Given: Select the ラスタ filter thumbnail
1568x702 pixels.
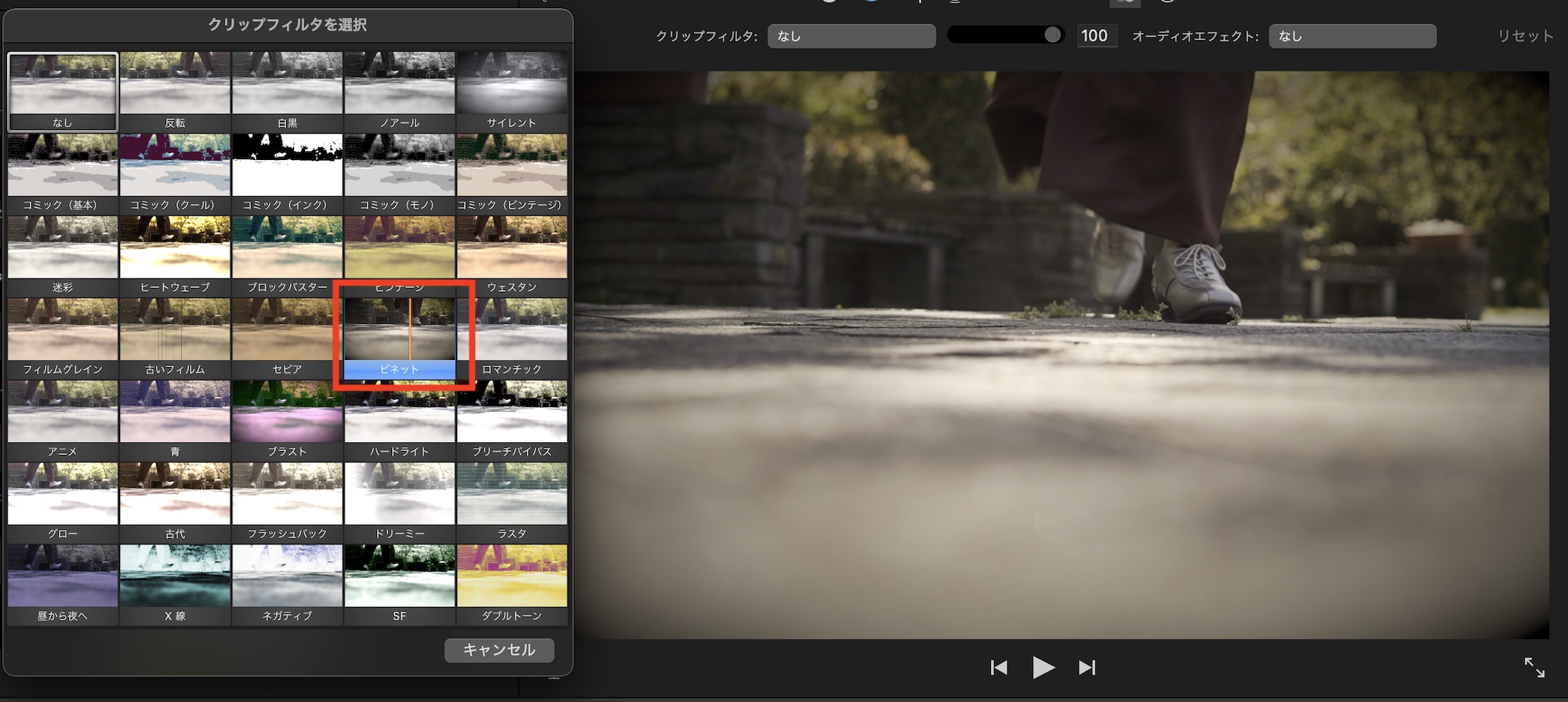Looking at the screenshot, I should [x=511, y=503].
